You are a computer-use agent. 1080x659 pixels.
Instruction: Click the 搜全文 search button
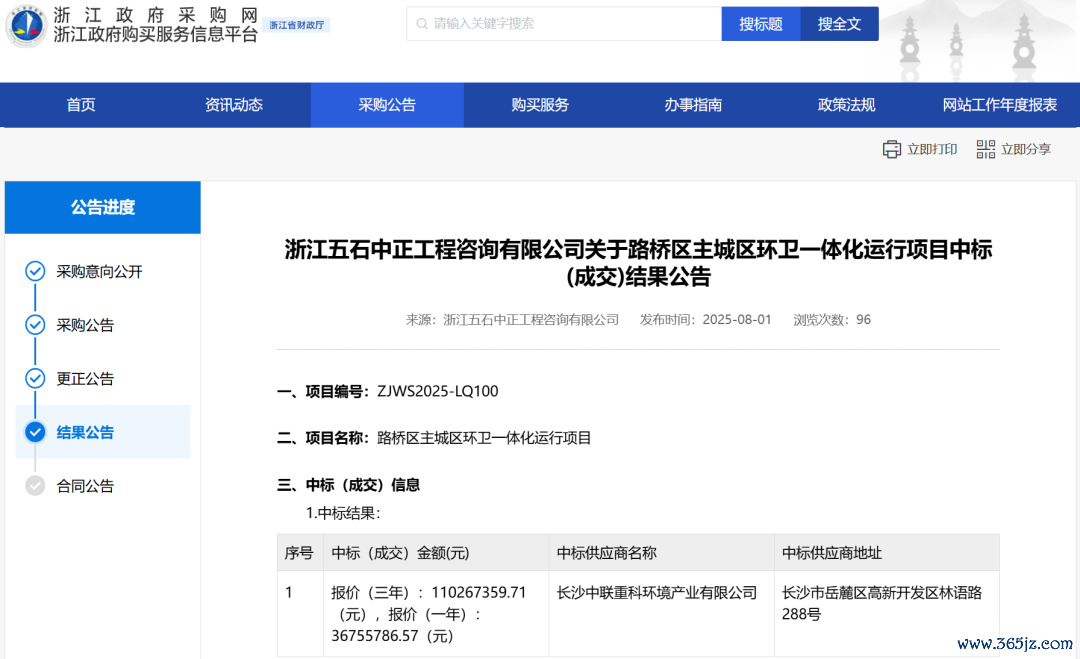pos(840,24)
